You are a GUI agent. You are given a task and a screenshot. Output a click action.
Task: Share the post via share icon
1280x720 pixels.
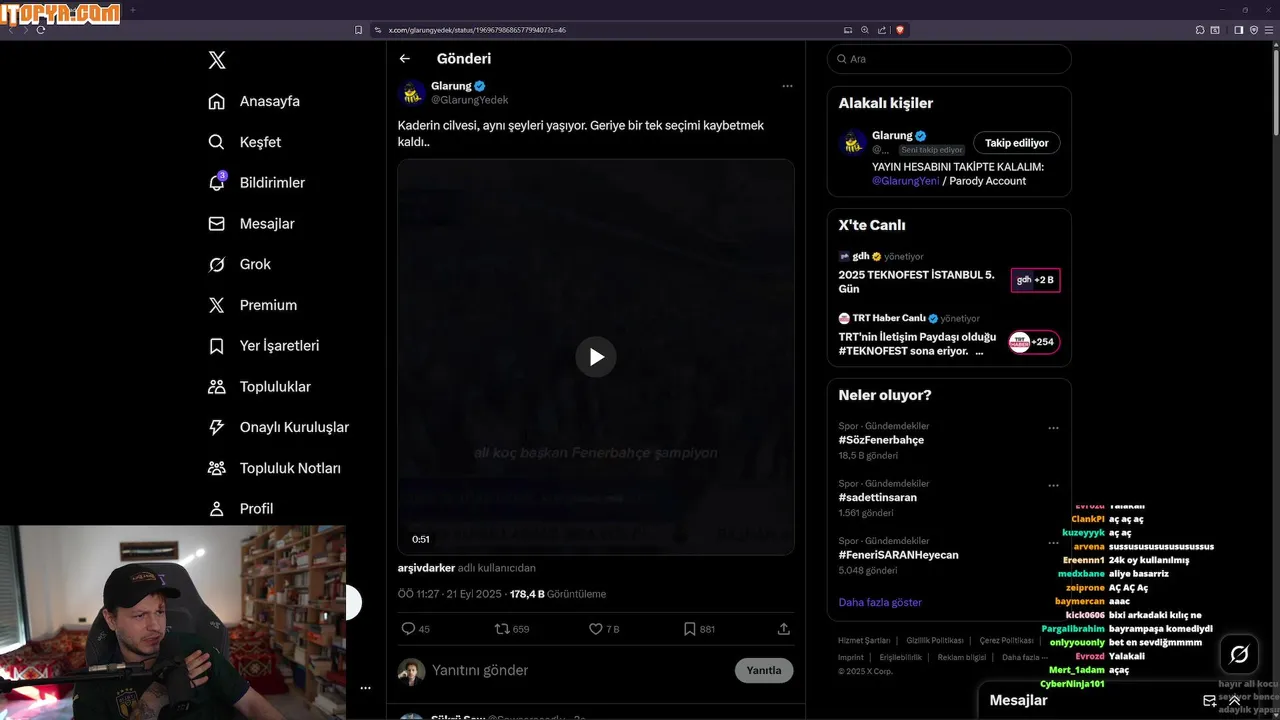coord(783,629)
